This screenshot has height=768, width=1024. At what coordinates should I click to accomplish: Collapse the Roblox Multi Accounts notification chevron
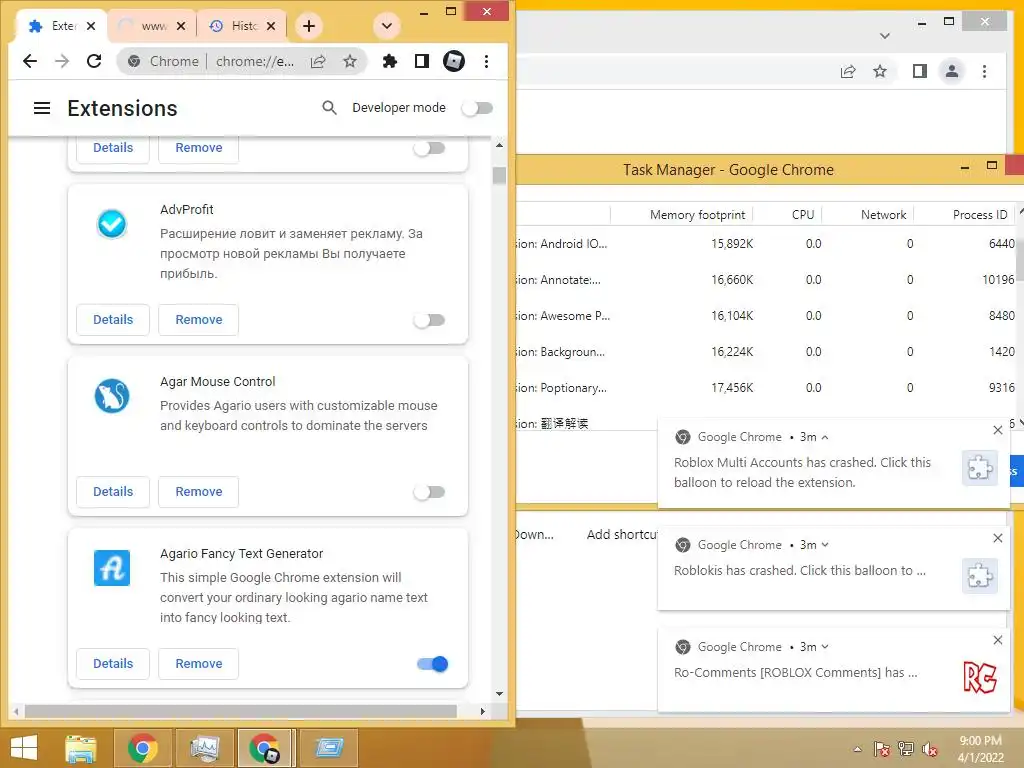(x=825, y=437)
